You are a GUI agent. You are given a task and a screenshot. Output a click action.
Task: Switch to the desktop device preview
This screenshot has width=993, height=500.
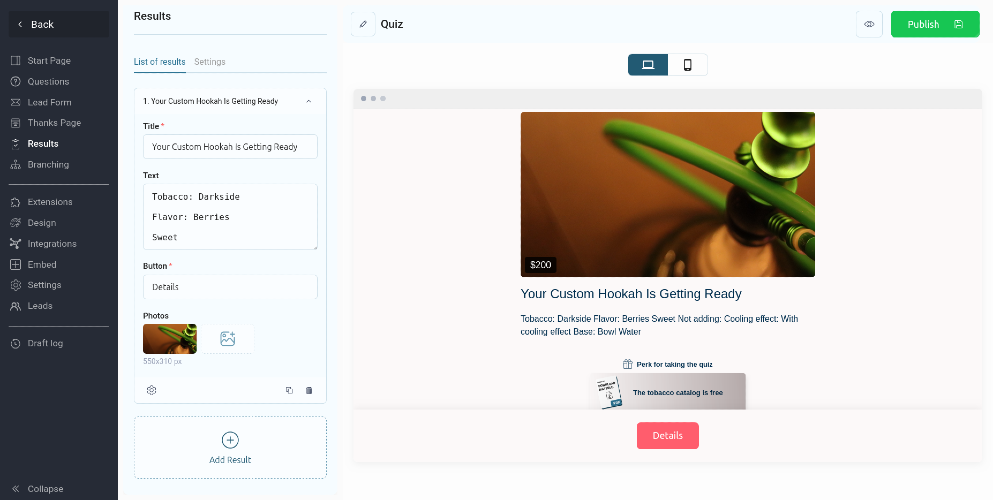tap(648, 65)
